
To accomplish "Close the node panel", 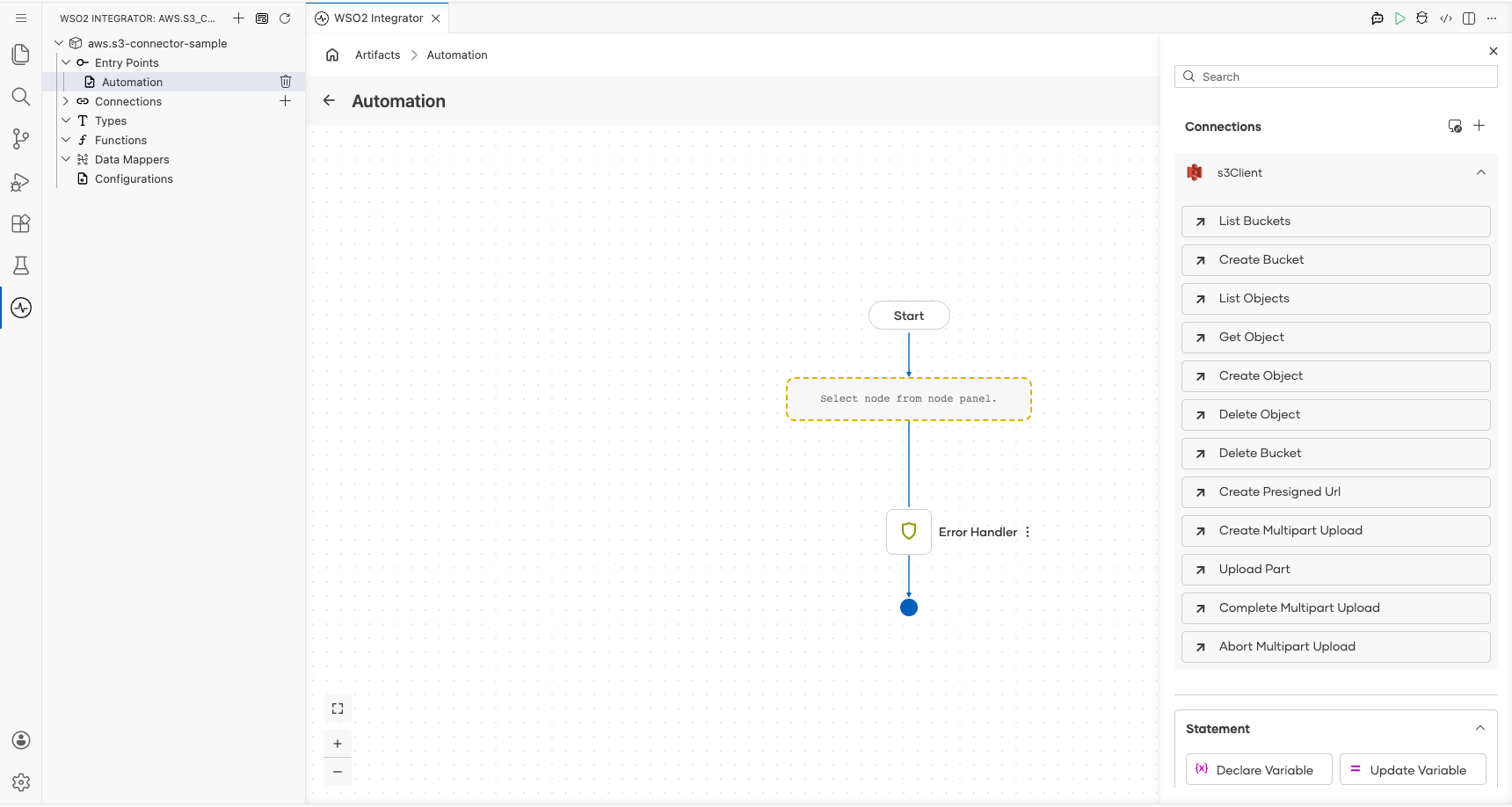I will click(x=1494, y=51).
